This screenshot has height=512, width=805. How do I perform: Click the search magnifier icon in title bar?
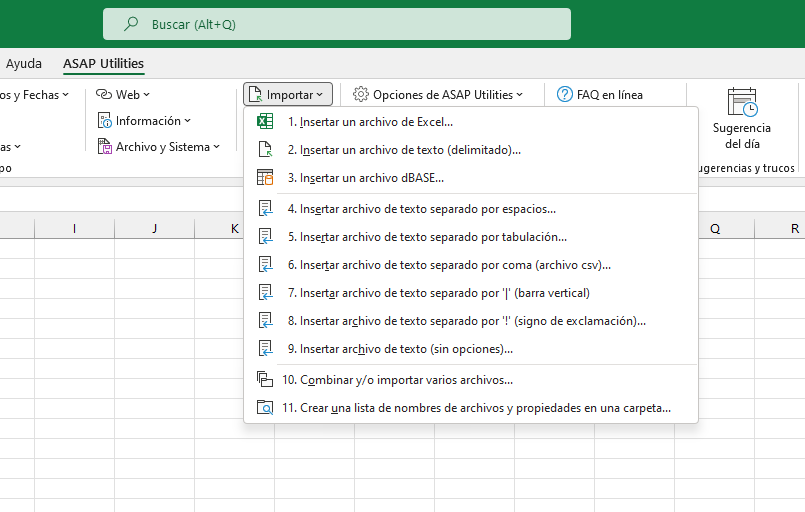(x=131, y=24)
